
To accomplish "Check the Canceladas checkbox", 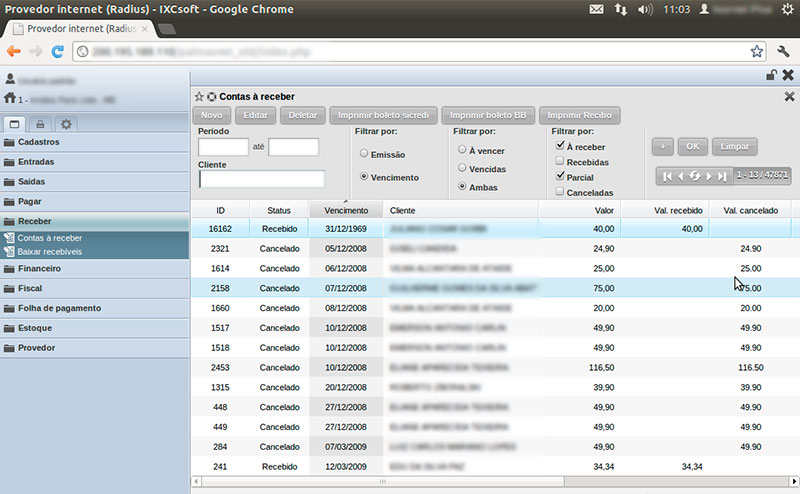I will [x=560, y=191].
